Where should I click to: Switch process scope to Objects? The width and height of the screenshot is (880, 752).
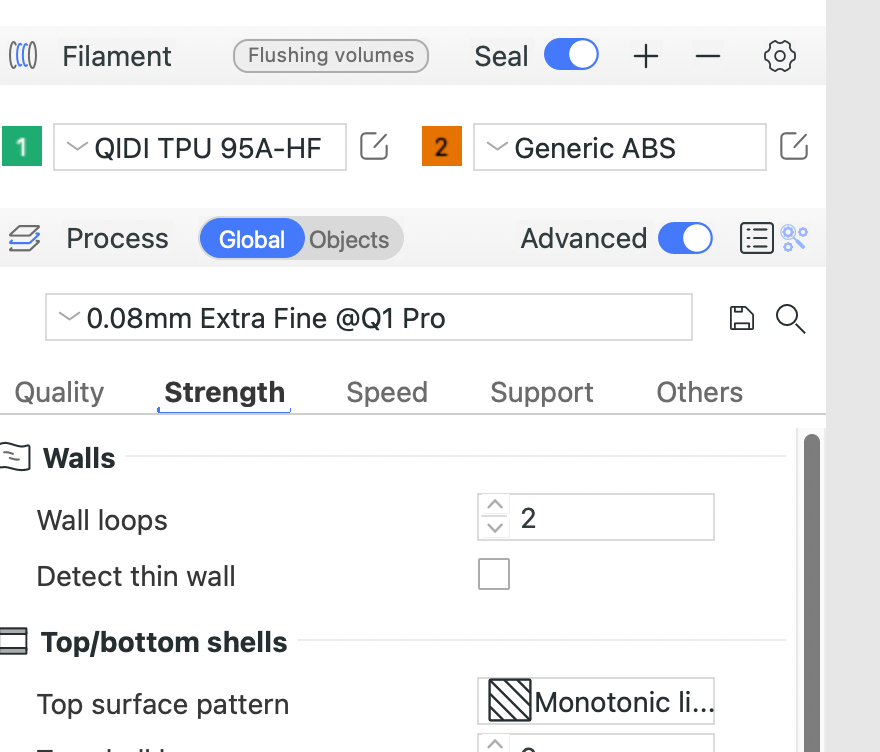pyautogui.click(x=349, y=240)
